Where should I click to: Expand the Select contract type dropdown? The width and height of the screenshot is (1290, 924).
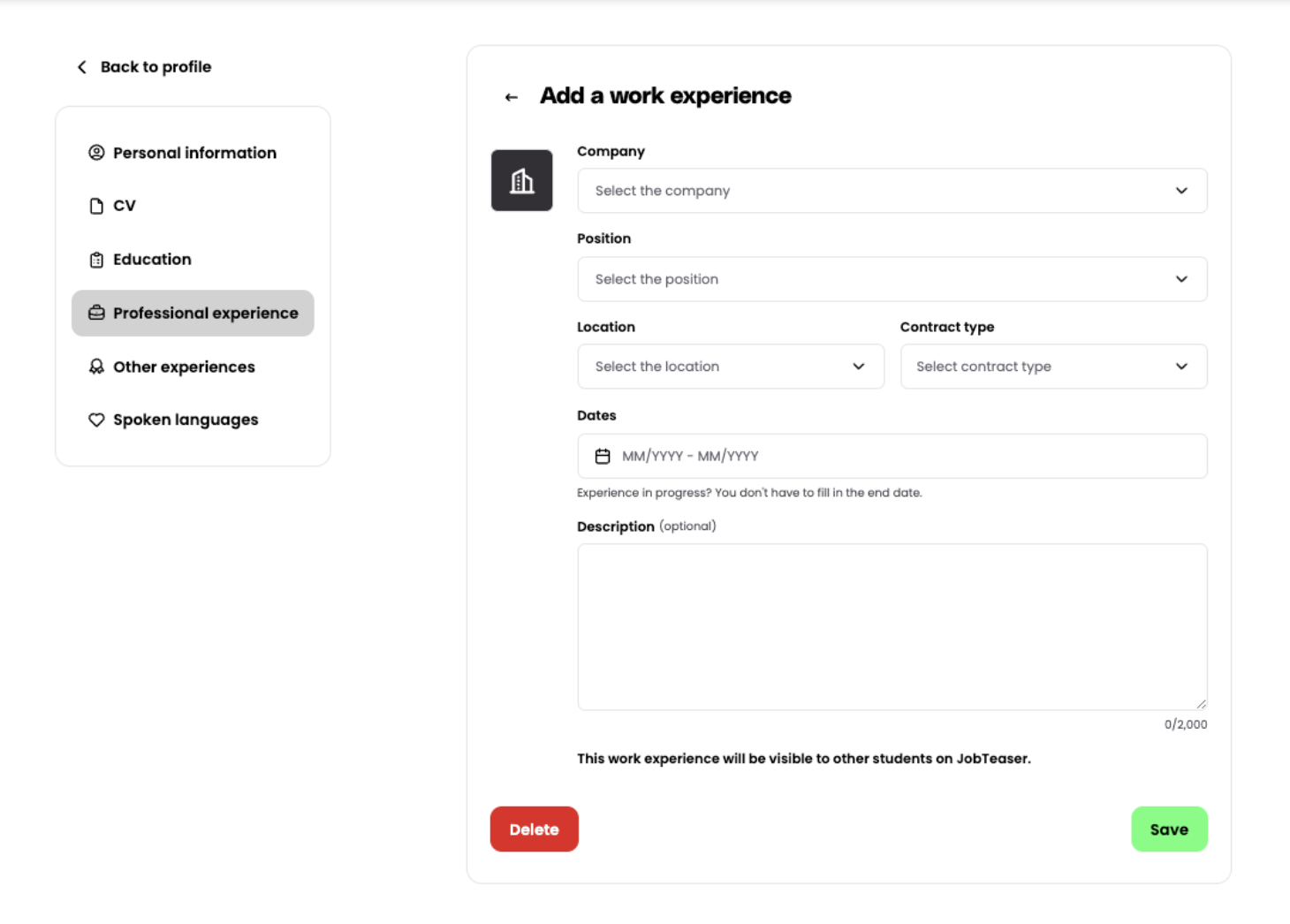pyautogui.click(x=1053, y=367)
